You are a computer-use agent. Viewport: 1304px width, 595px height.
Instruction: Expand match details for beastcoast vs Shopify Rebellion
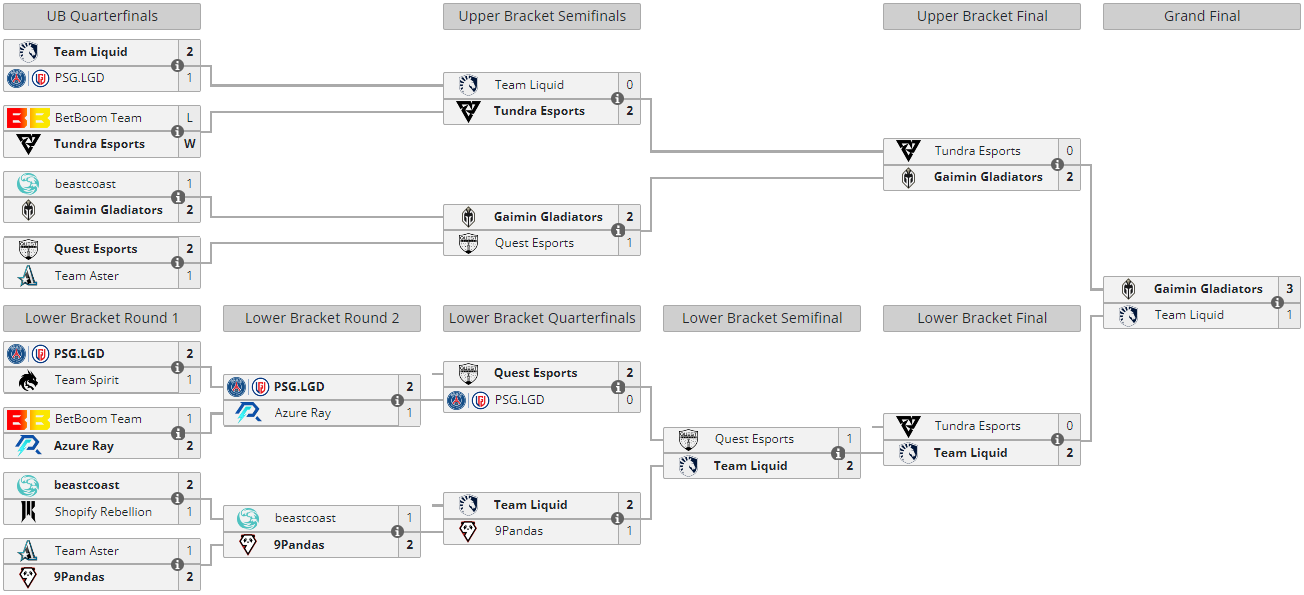click(x=177, y=498)
